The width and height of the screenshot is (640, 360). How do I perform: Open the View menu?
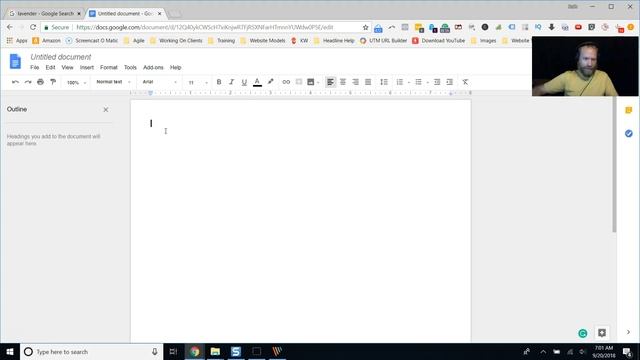(x=67, y=67)
